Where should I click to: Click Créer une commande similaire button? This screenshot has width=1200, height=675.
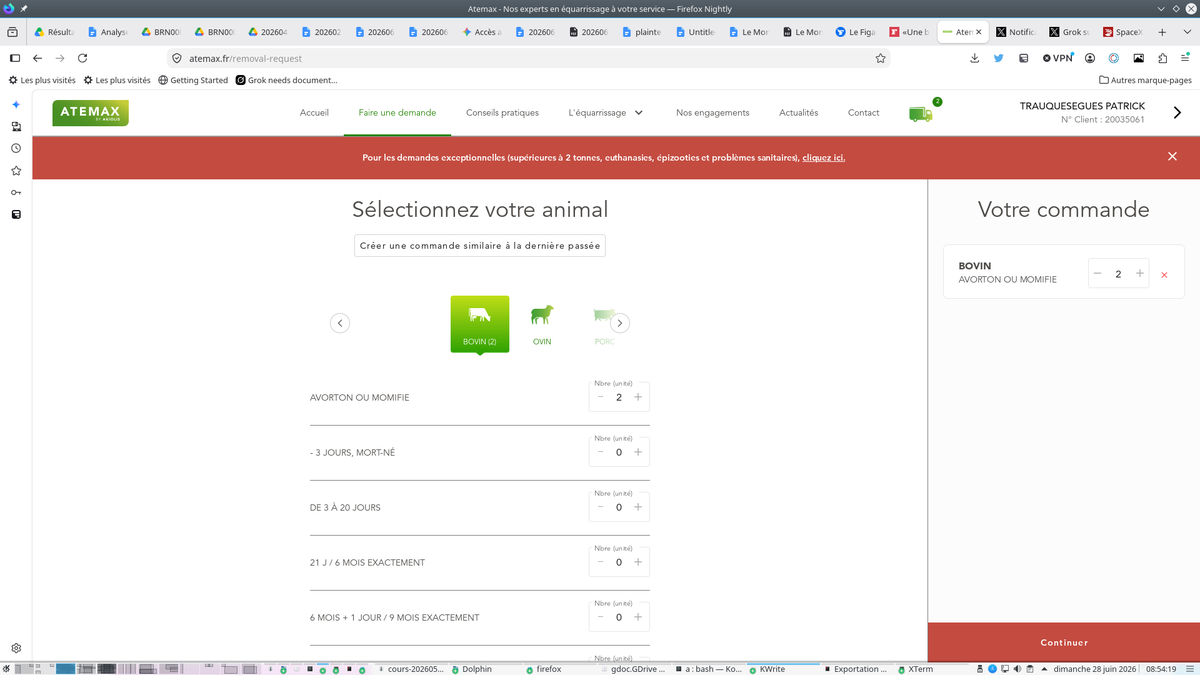click(480, 246)
